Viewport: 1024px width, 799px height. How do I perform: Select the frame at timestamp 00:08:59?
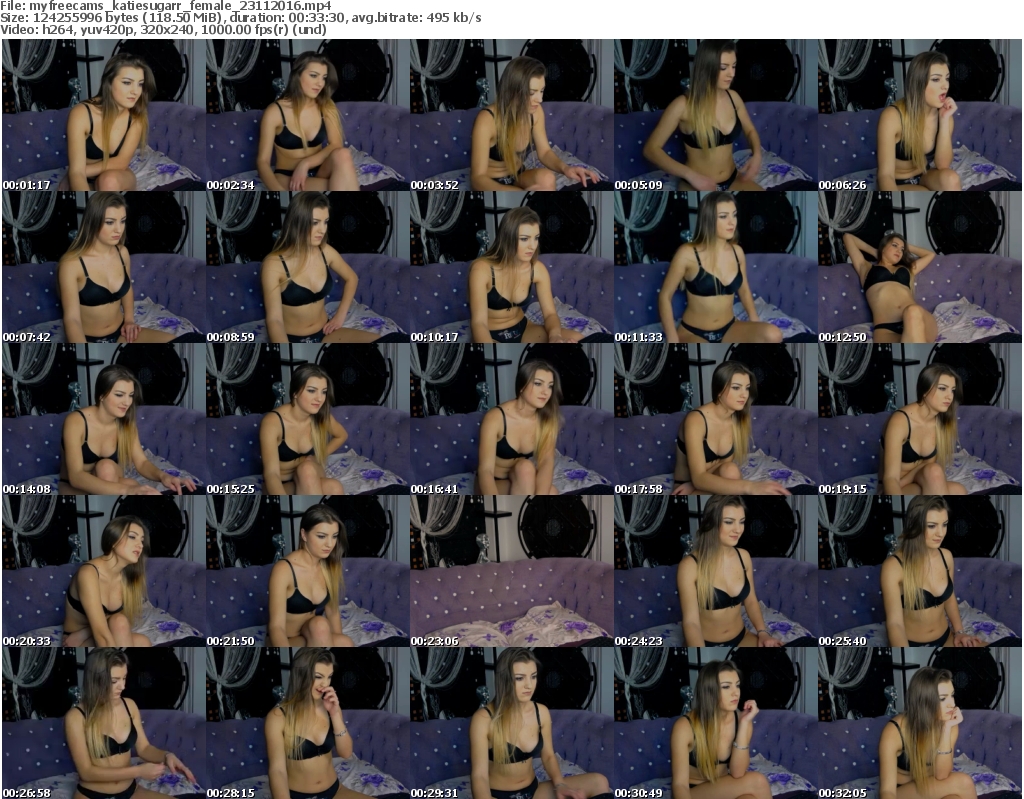click(308, 267)
